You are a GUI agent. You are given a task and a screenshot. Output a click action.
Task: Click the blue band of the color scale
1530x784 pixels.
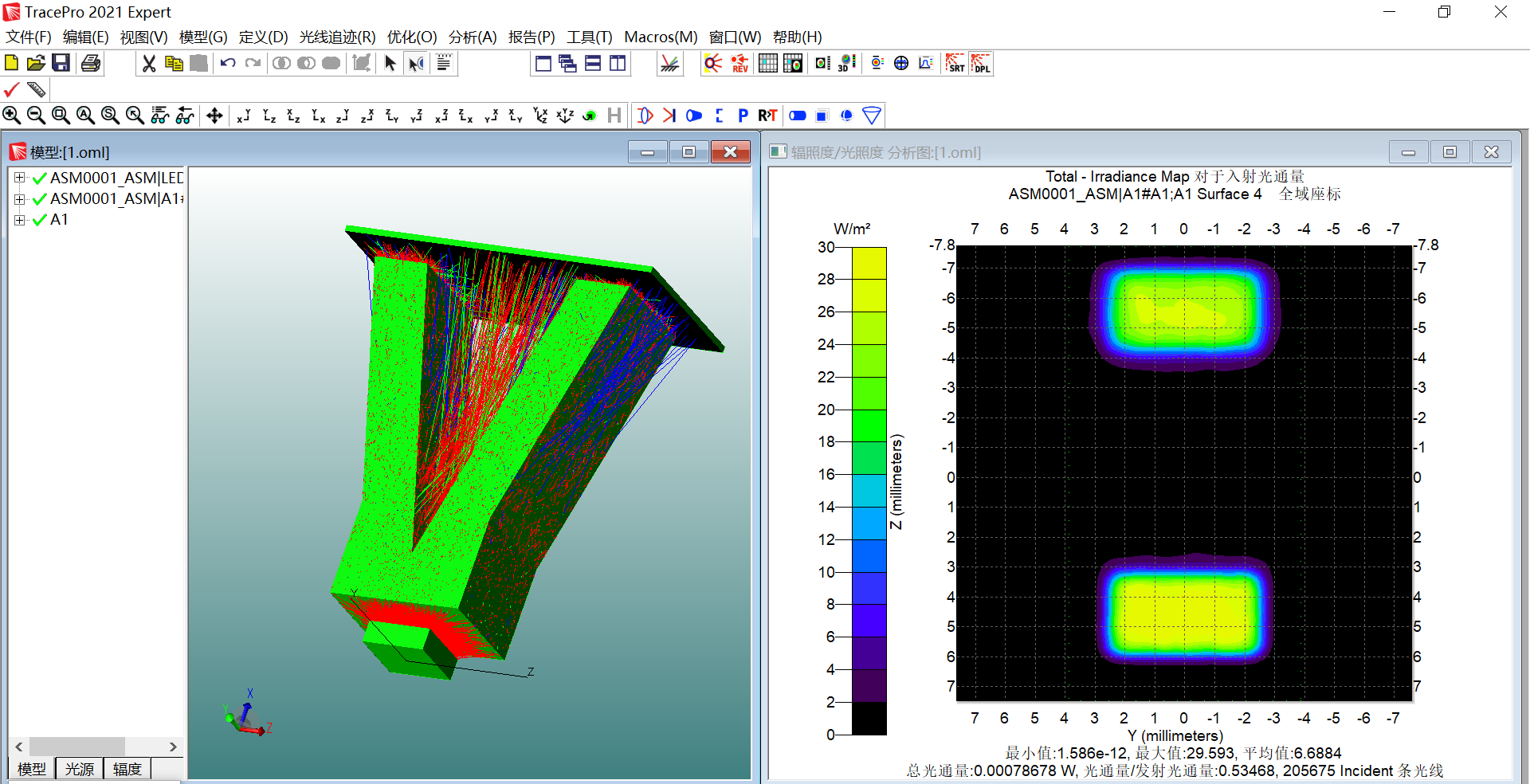tap(869, 555)
